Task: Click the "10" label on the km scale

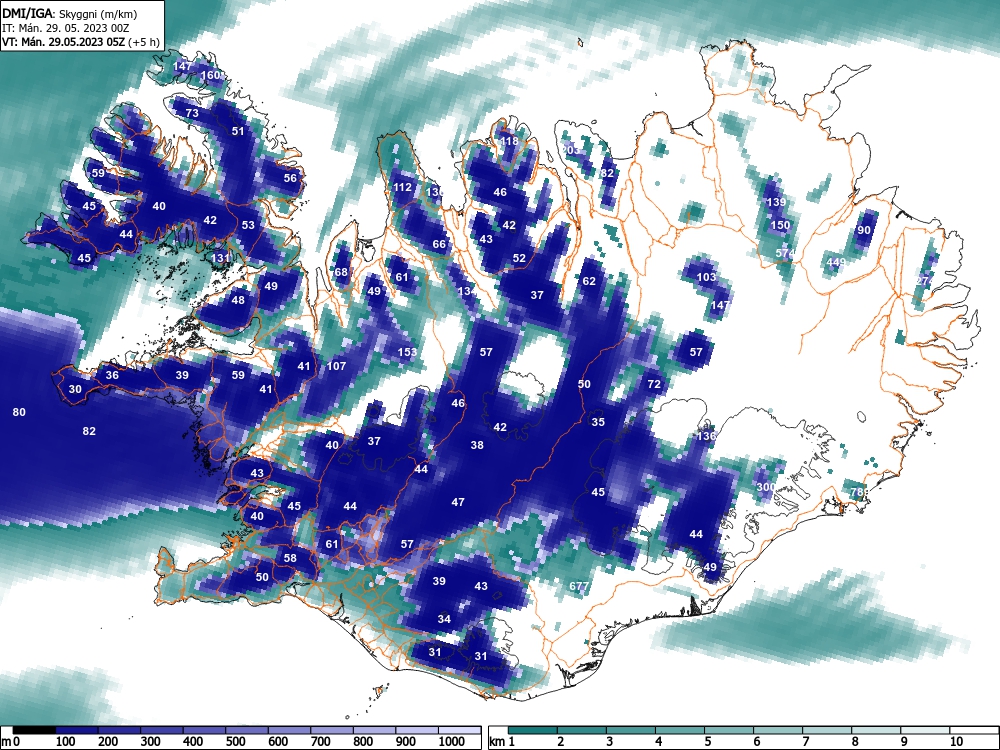Action: 956,742
